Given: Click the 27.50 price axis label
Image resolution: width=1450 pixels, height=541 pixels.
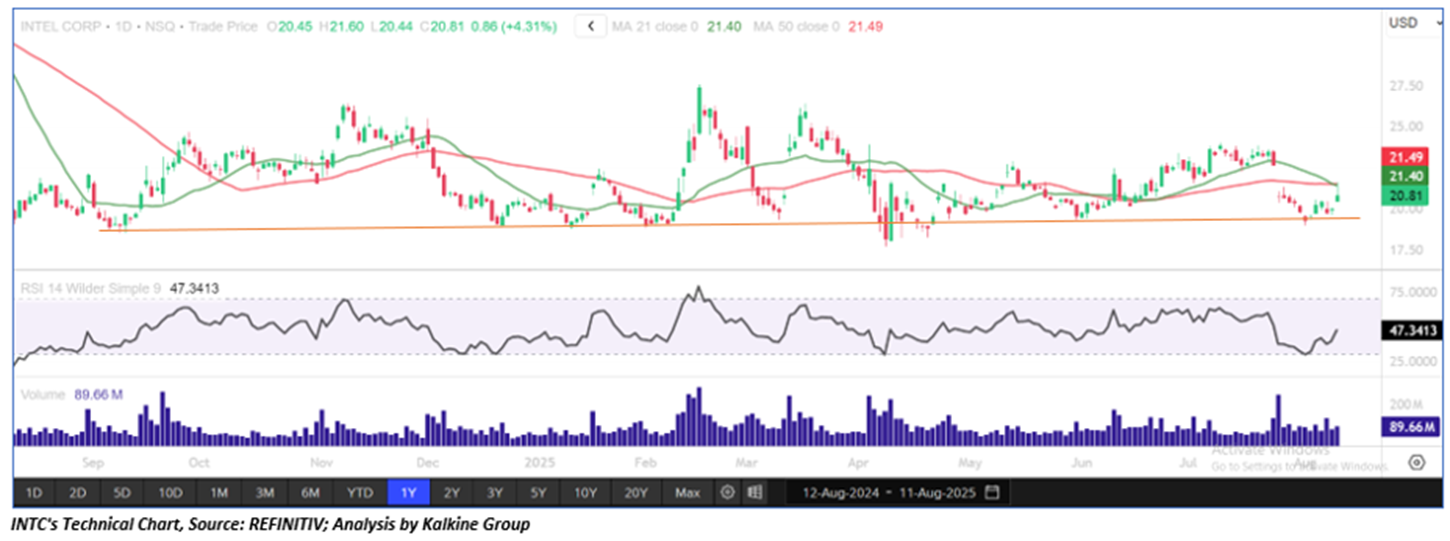Looking at the screenshot, I should (x=1406, y=86).
